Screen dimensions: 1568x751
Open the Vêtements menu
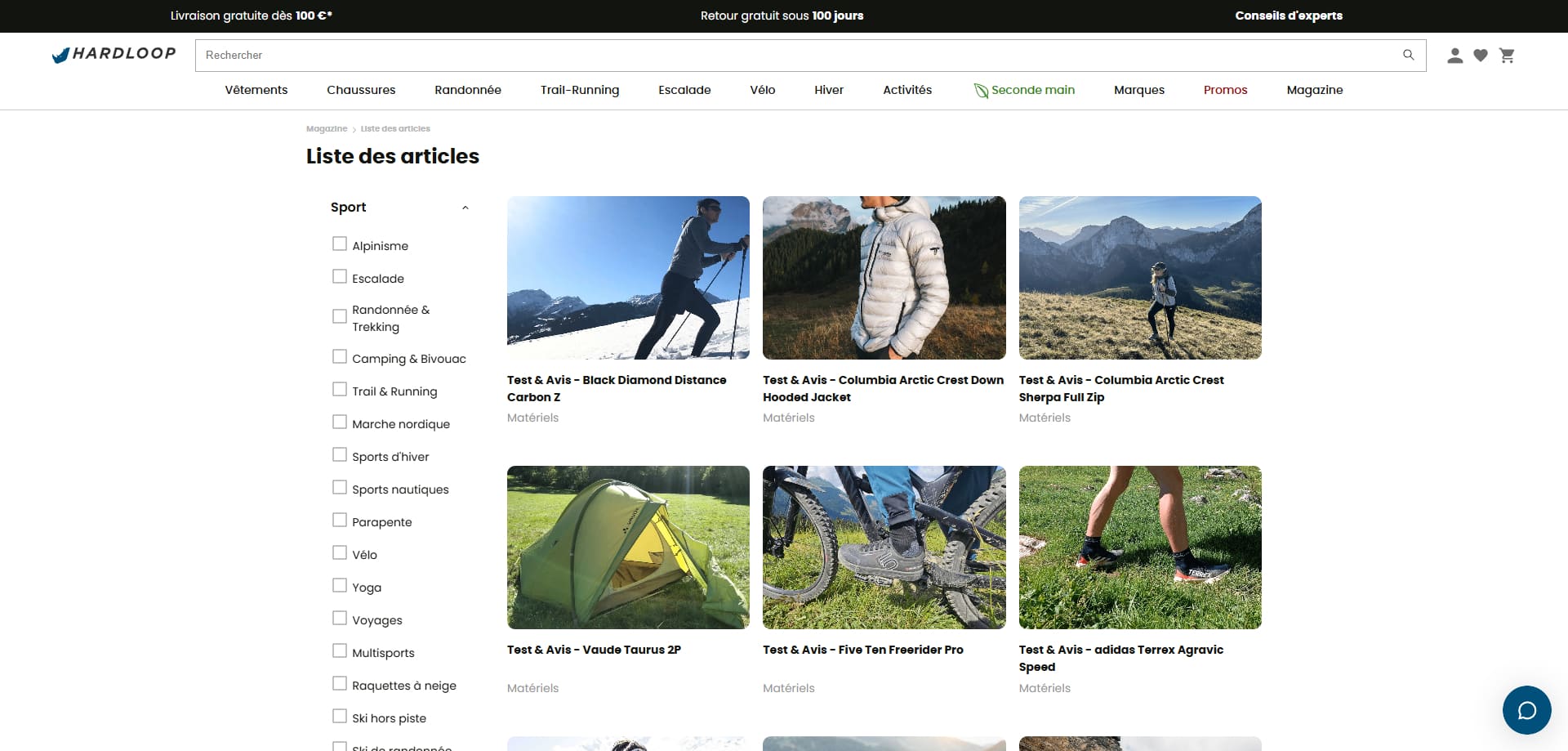point(256,90)
